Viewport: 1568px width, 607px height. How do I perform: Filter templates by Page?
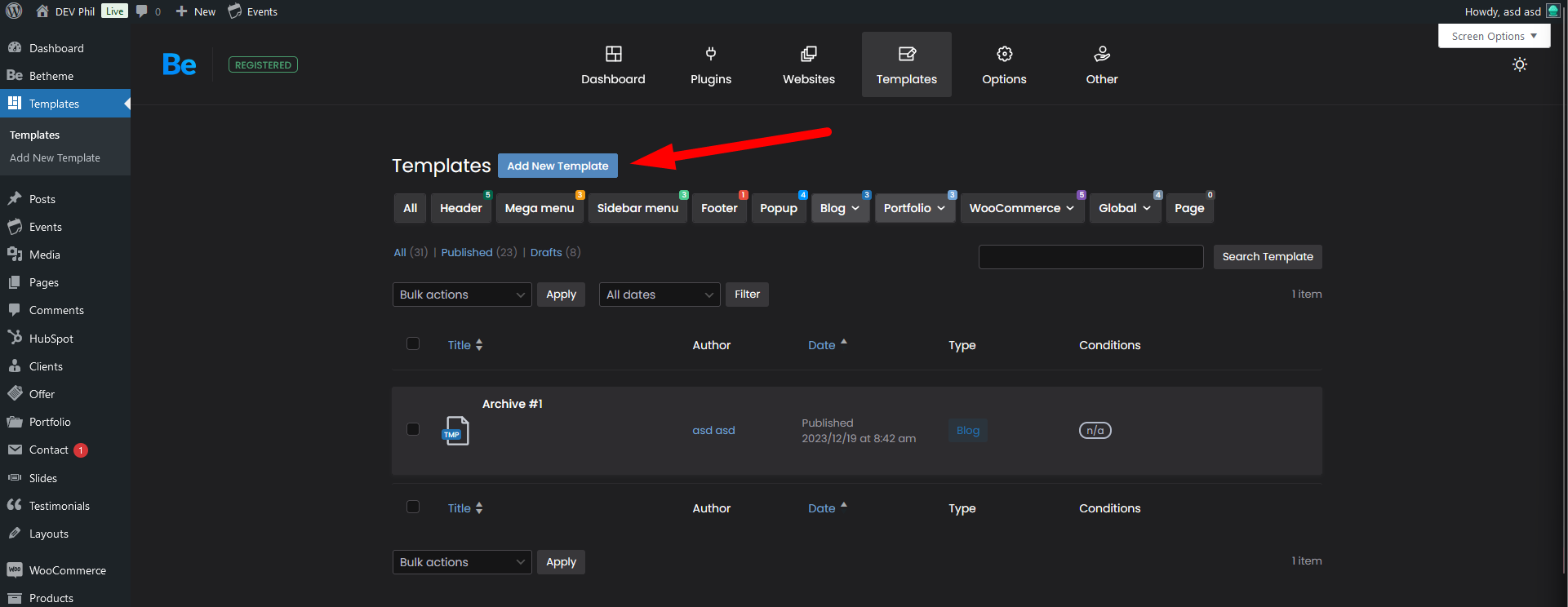pyautogui.click(x=1189, y=208)
